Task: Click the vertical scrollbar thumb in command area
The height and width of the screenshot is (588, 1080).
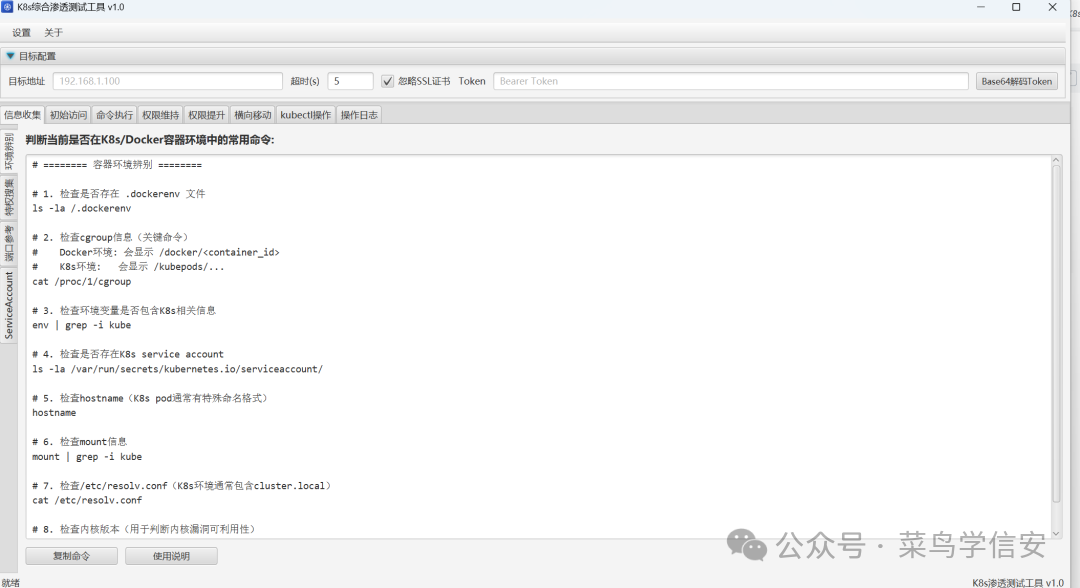Action: 1056,334
